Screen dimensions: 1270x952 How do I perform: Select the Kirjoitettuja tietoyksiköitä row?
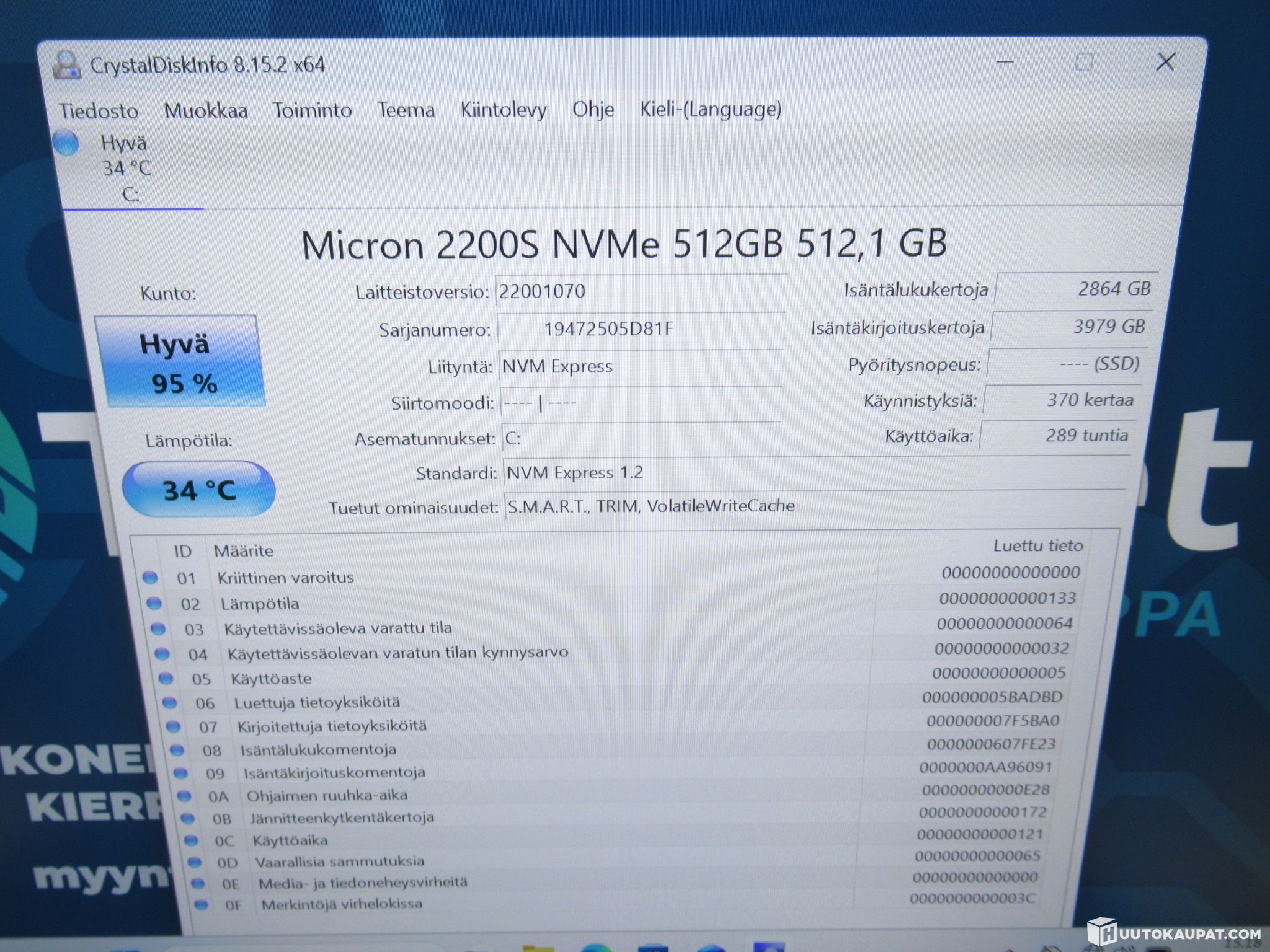pyautogui.click(x=613, y=723)
